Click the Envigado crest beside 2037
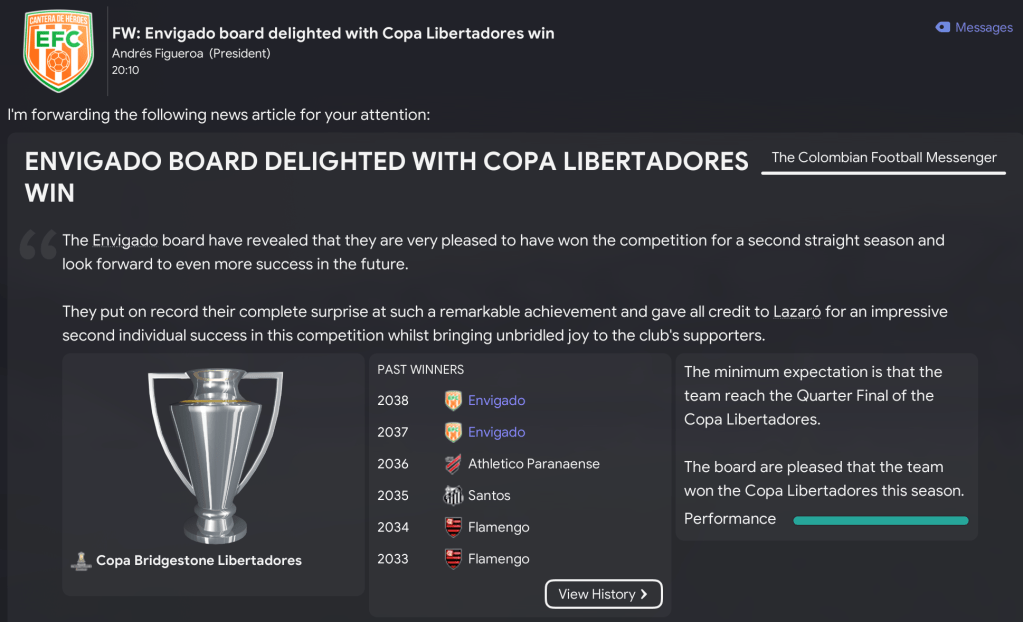The image size is (1023, 622). point(453,433)
